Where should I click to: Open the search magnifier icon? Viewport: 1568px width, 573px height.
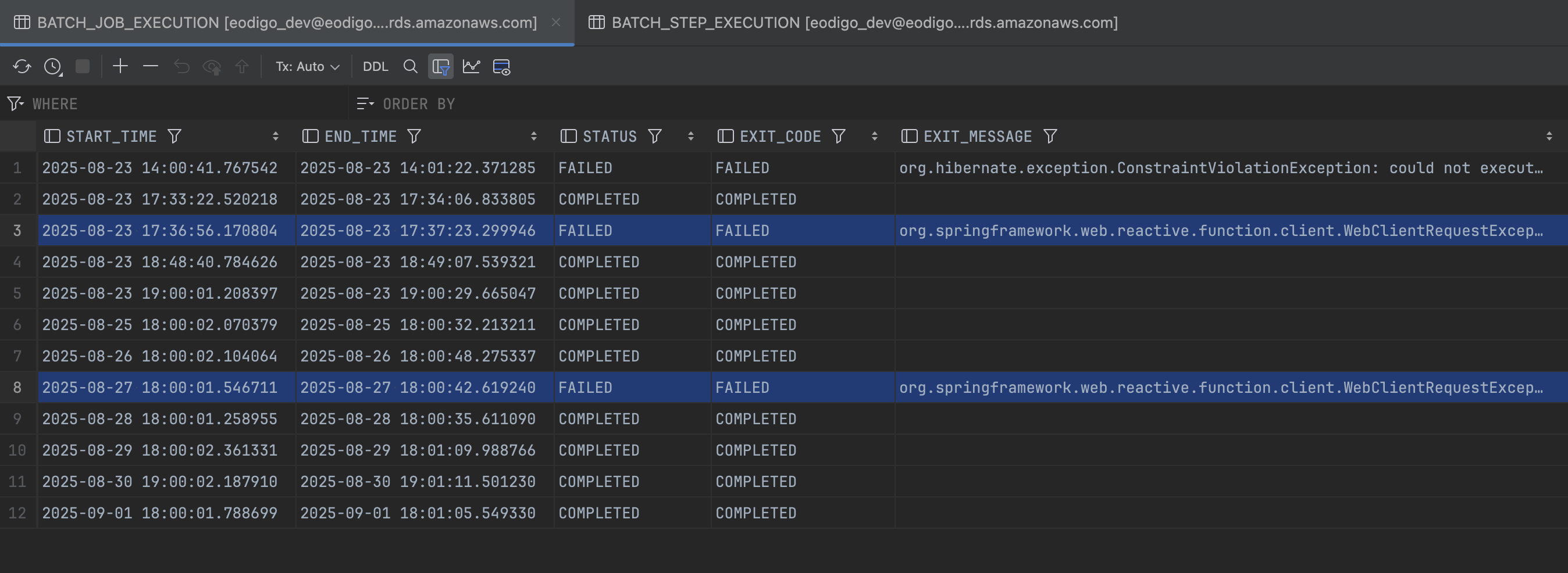pyautogui.click(x=411, y=66)
